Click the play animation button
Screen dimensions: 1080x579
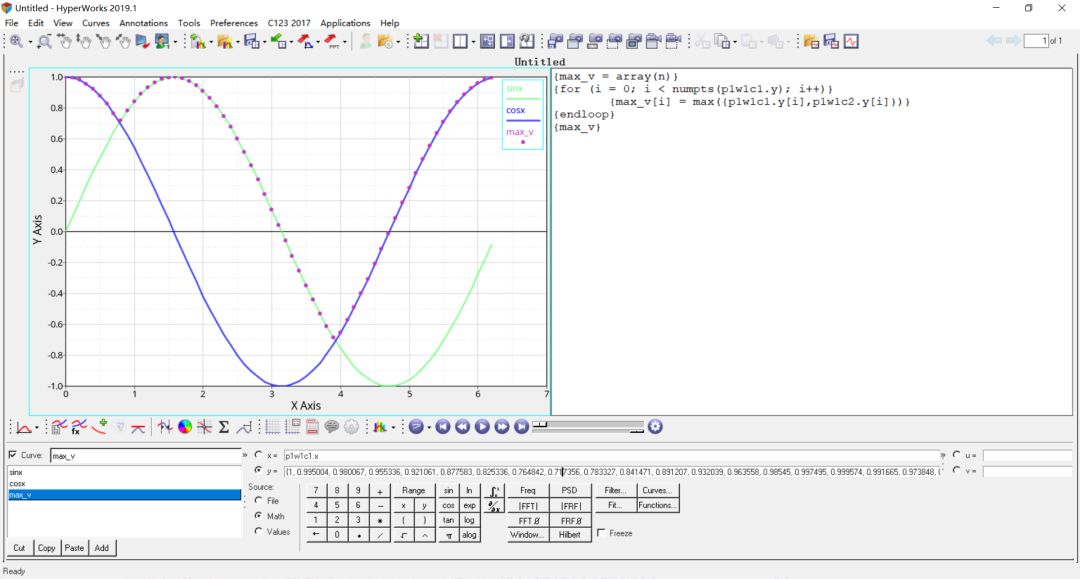[481, 427]
